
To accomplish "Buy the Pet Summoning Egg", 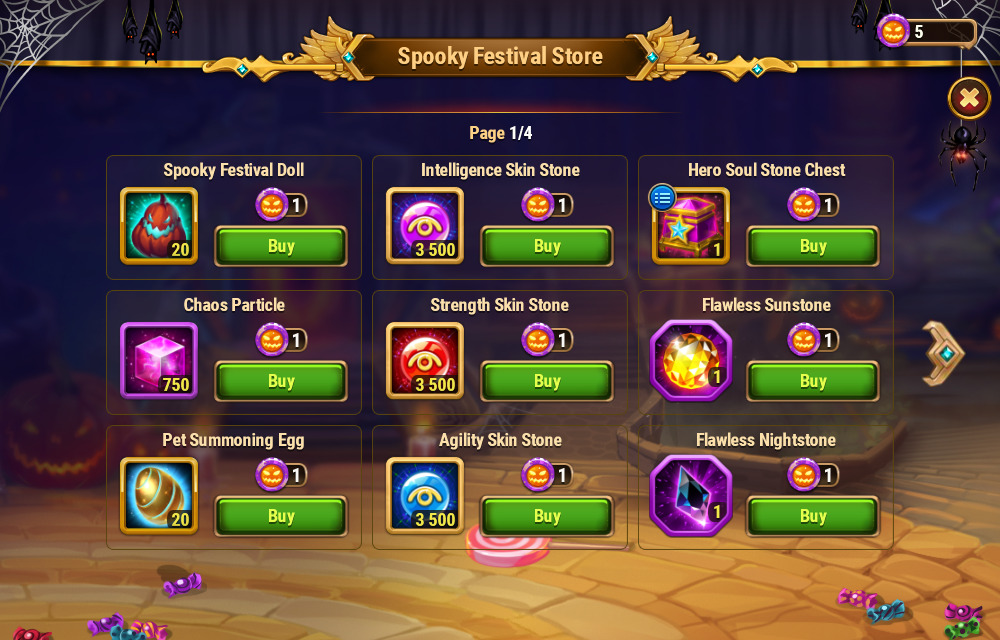I will tap(281, 516).
